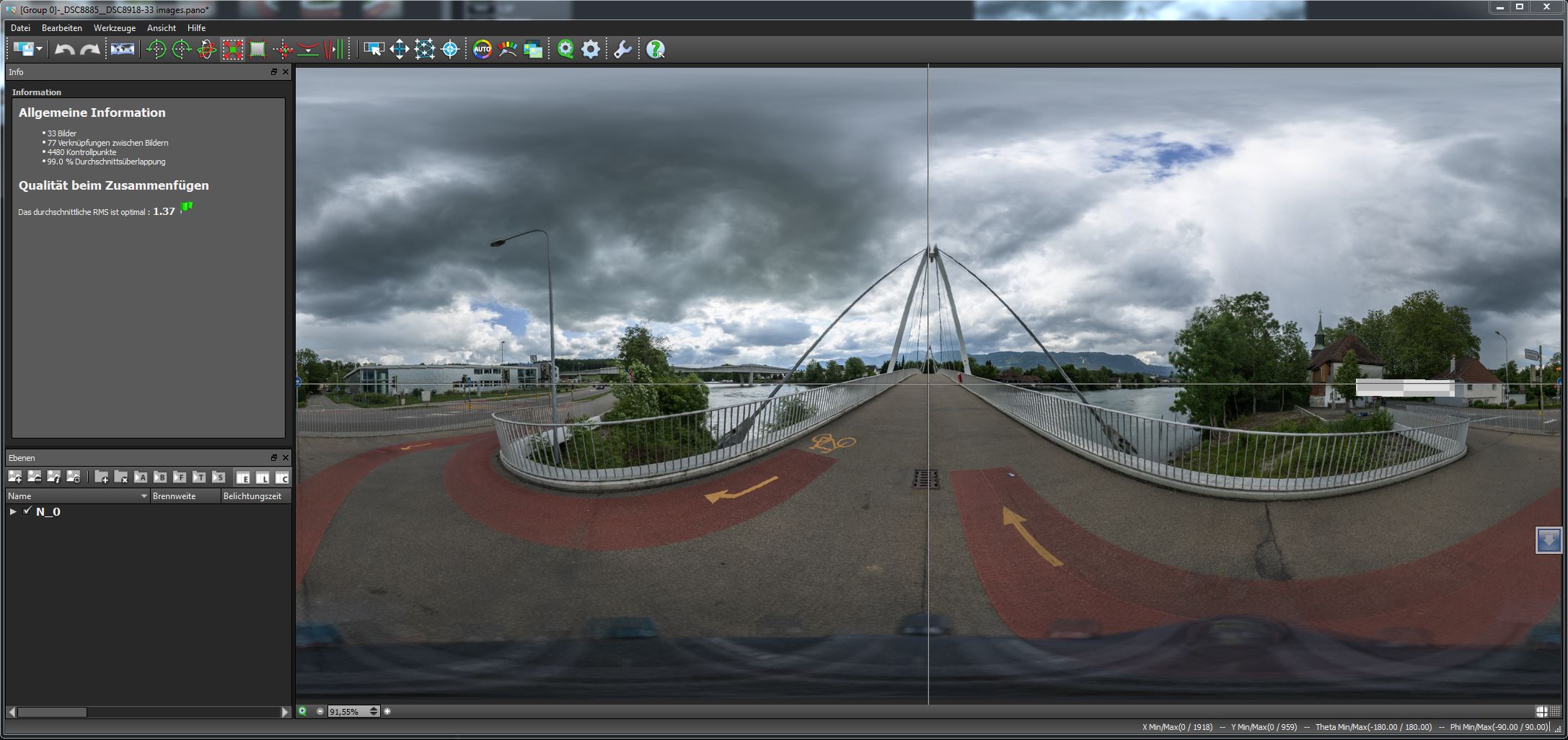Toggle the N_0 layer checkbox

27,511
